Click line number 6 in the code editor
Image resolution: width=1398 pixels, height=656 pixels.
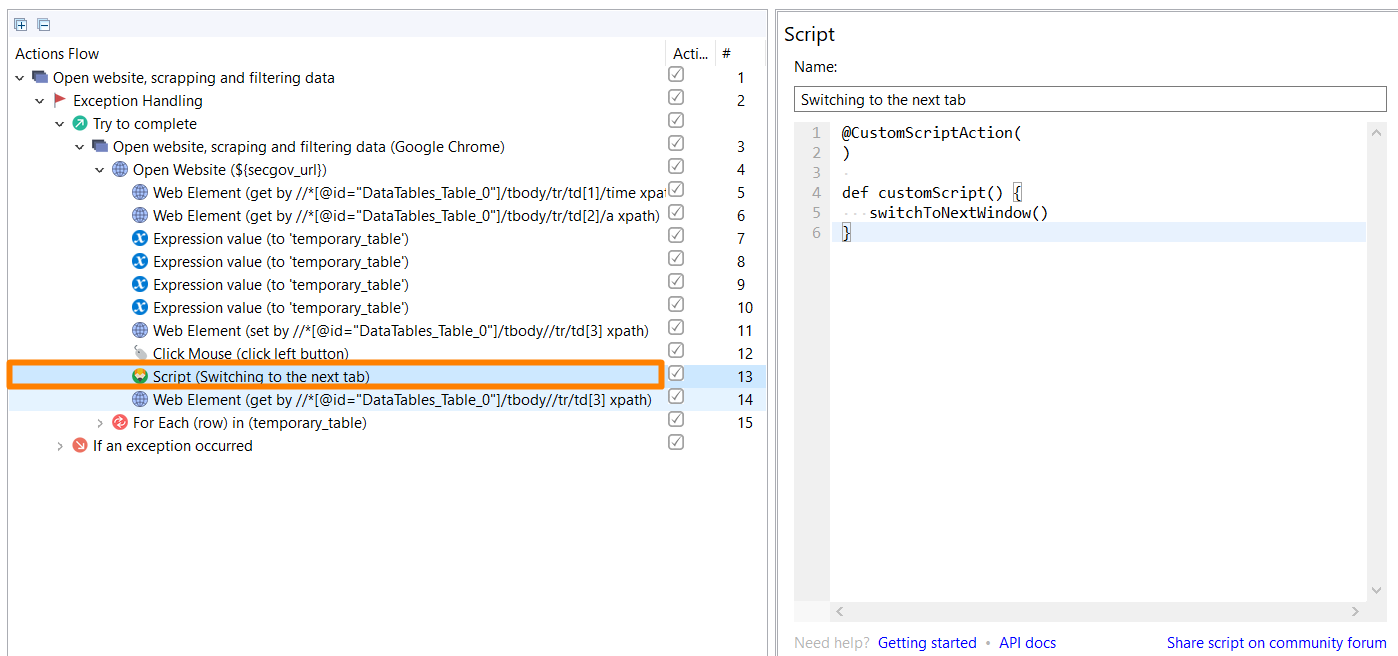(816, 232)
